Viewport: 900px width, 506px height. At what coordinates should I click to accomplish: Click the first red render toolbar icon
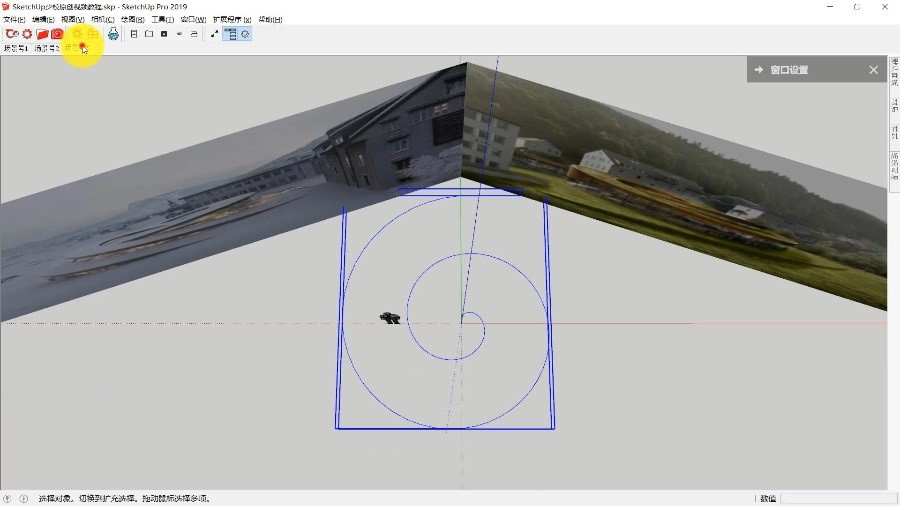tap(12, 34)
